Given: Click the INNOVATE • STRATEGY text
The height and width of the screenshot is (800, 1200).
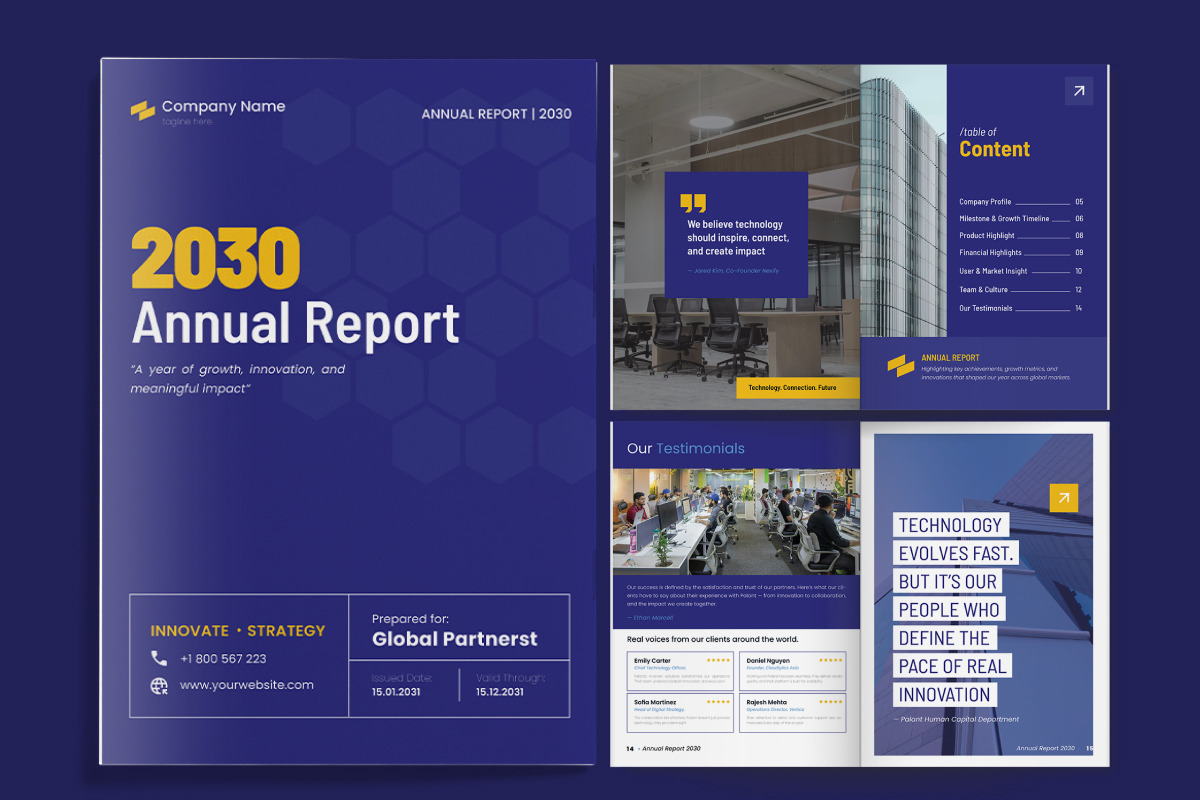Looking at the screenshot, I should pyautogui.click(x=238, y=630).
